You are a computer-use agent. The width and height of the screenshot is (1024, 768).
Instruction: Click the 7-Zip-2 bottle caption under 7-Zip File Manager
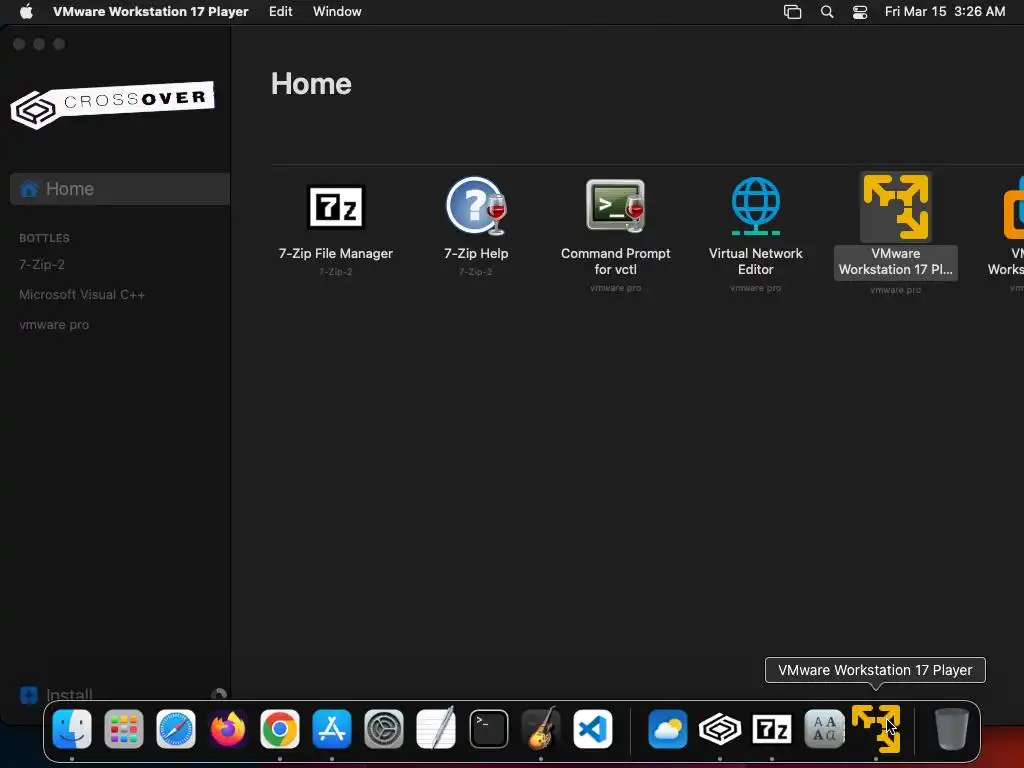pos(336,272)
